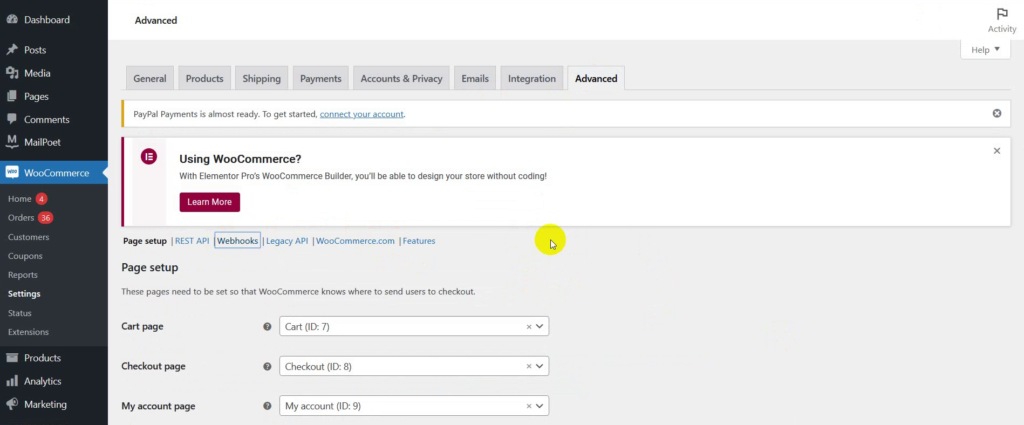The image size is (1024, 425).
Task: Open WooCommerce Home submenu item
Action: [20, 198]
